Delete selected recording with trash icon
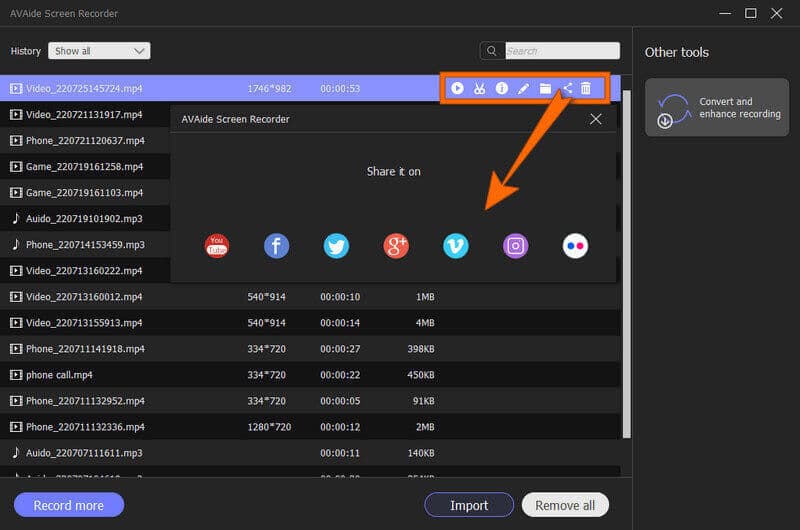The width and height of the screenshot is (800, 530). 586,88
